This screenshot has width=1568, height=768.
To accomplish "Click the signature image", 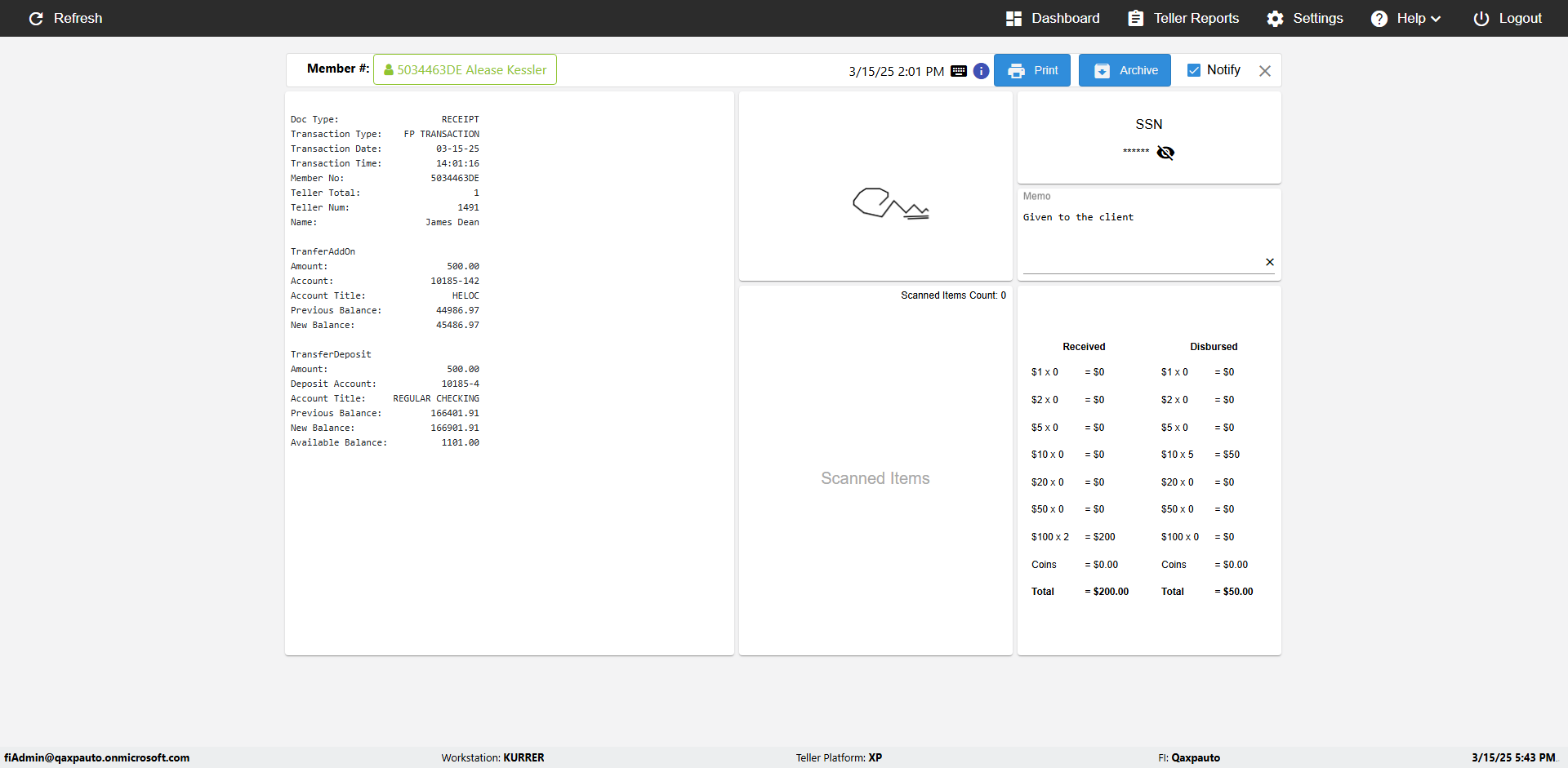I will point(890,203).
